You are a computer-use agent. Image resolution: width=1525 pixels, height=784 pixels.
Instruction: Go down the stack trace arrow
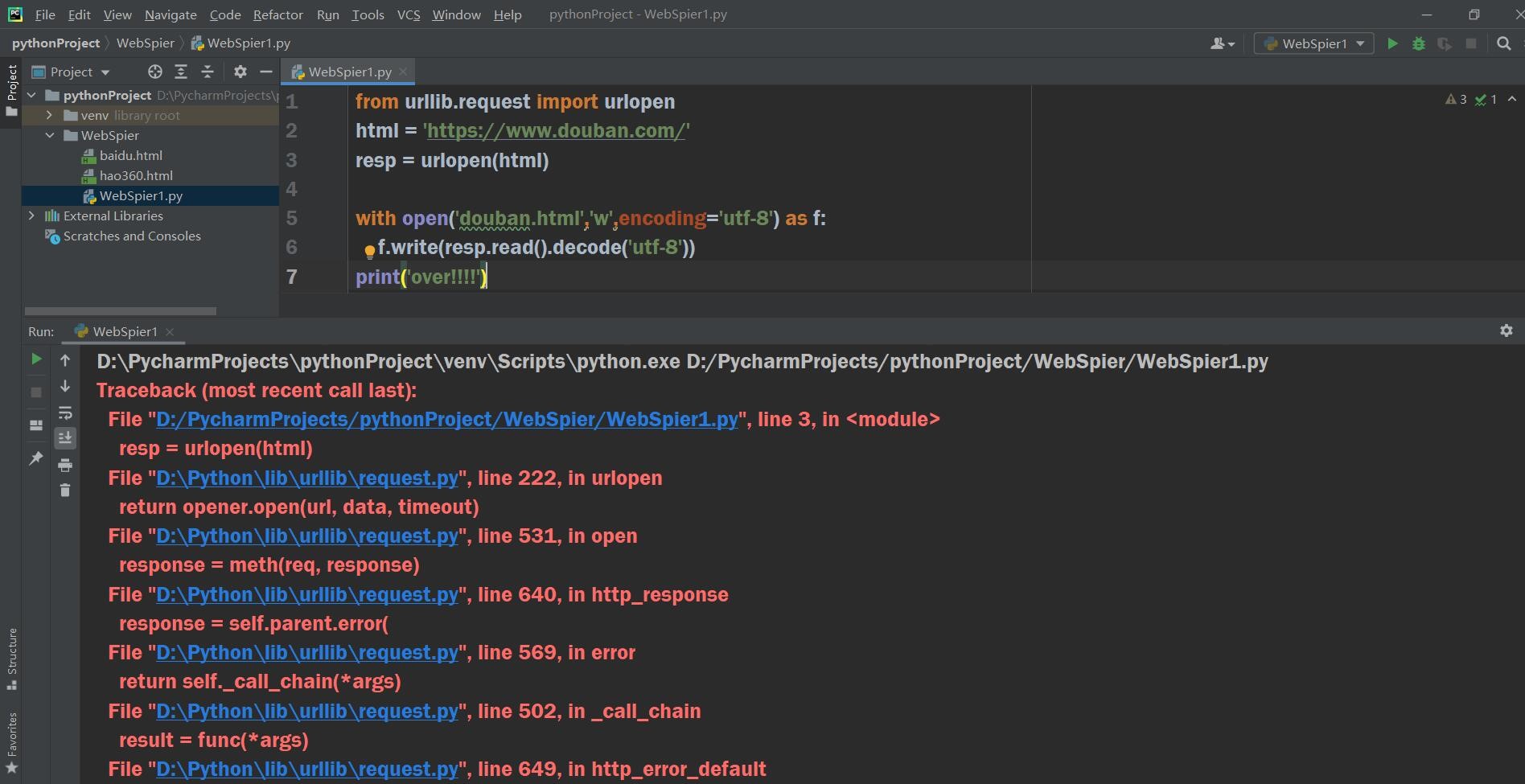[65, 387]
